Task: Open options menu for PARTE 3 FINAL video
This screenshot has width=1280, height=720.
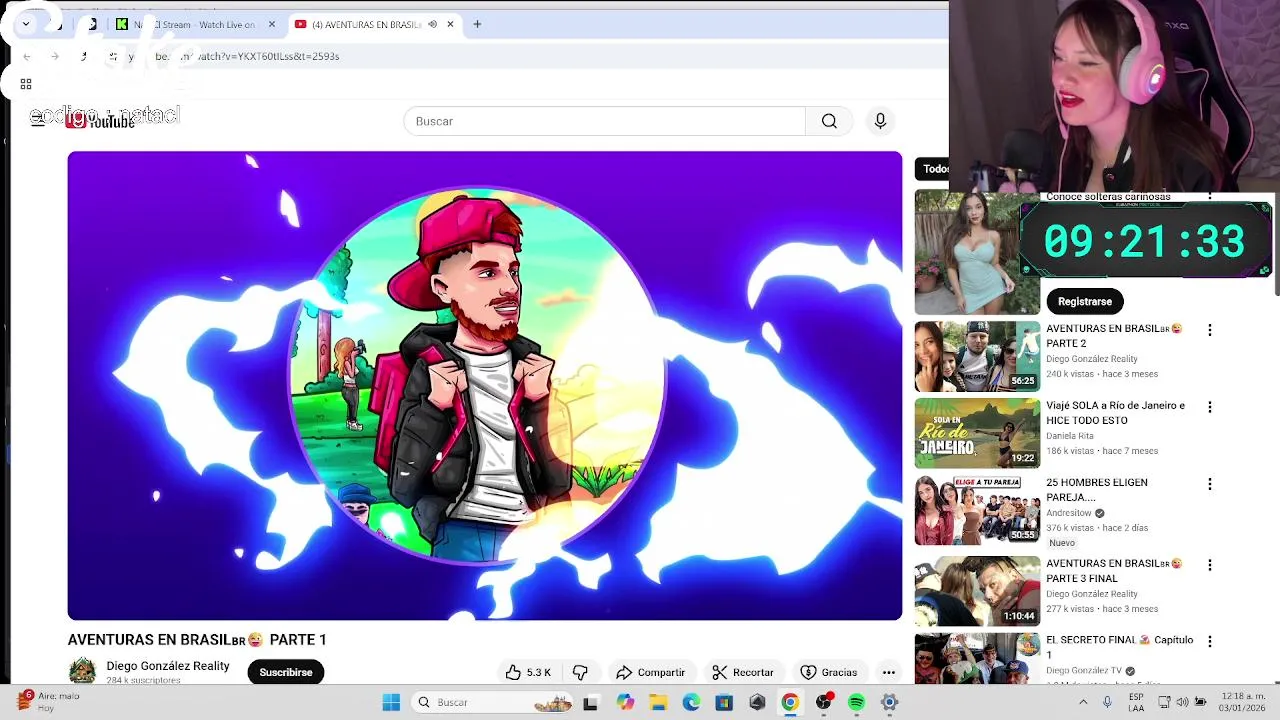Action: pyautogui.click(x=1210, y=565)
